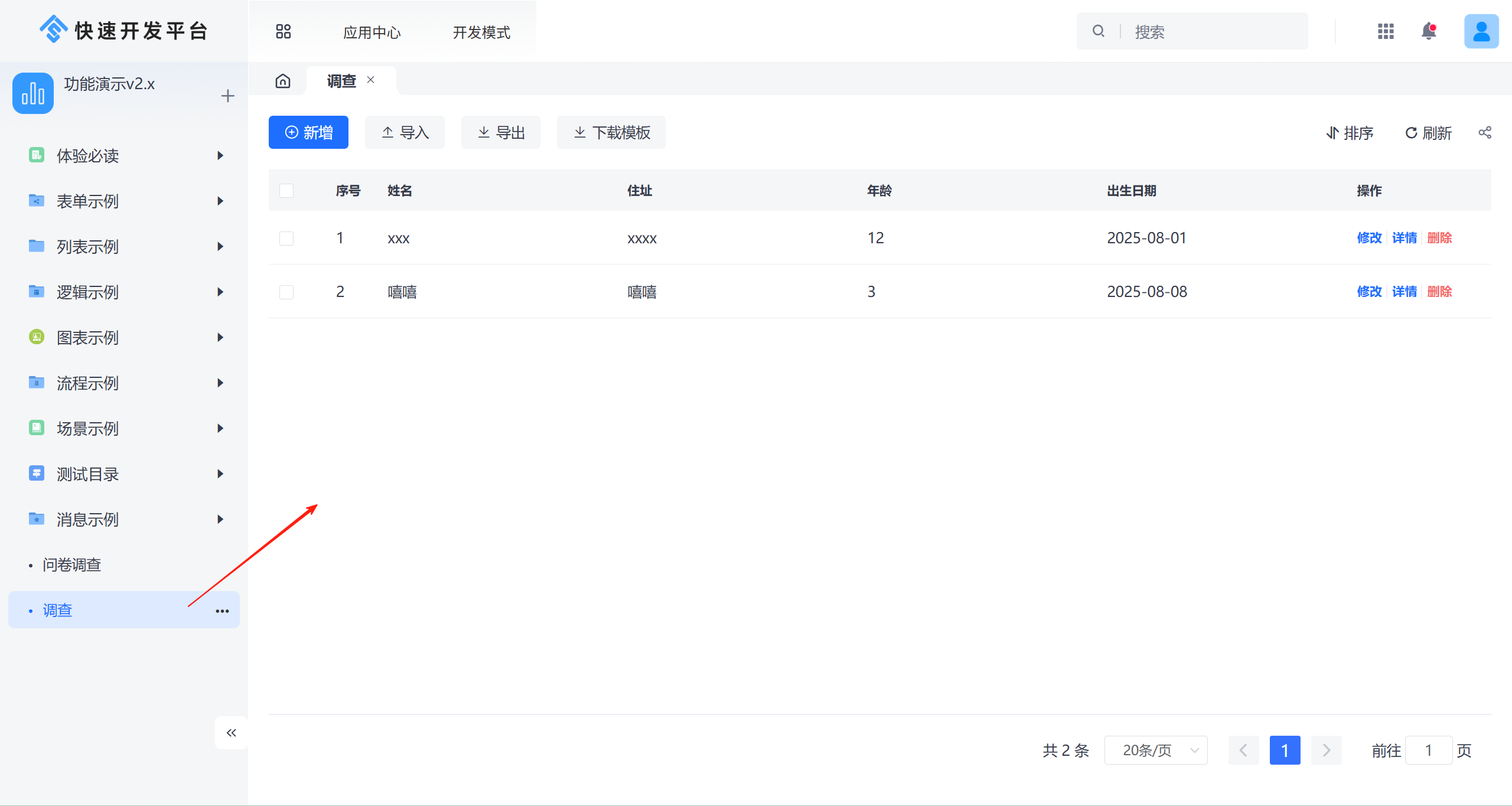Click 详情 for the xxx row
The image size is (1512, 806).
click(1405, 238)
